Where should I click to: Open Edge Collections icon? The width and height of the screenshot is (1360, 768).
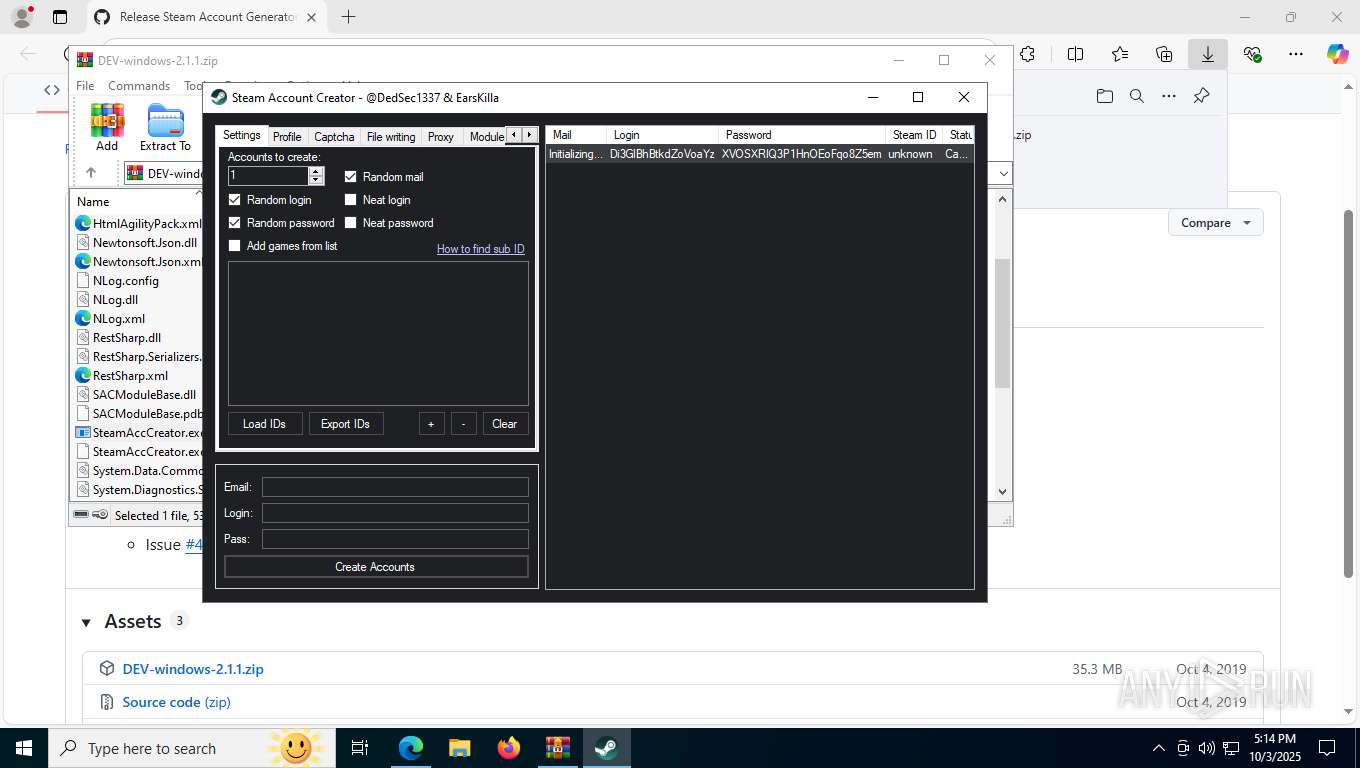click(x=1164, y=54)
